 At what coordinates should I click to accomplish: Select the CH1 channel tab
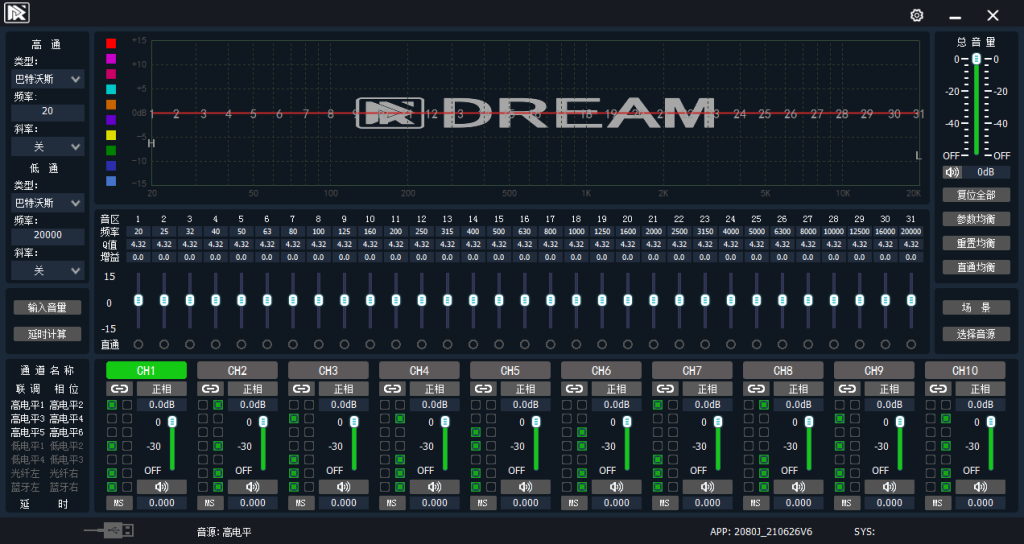(x=146, y=370)
